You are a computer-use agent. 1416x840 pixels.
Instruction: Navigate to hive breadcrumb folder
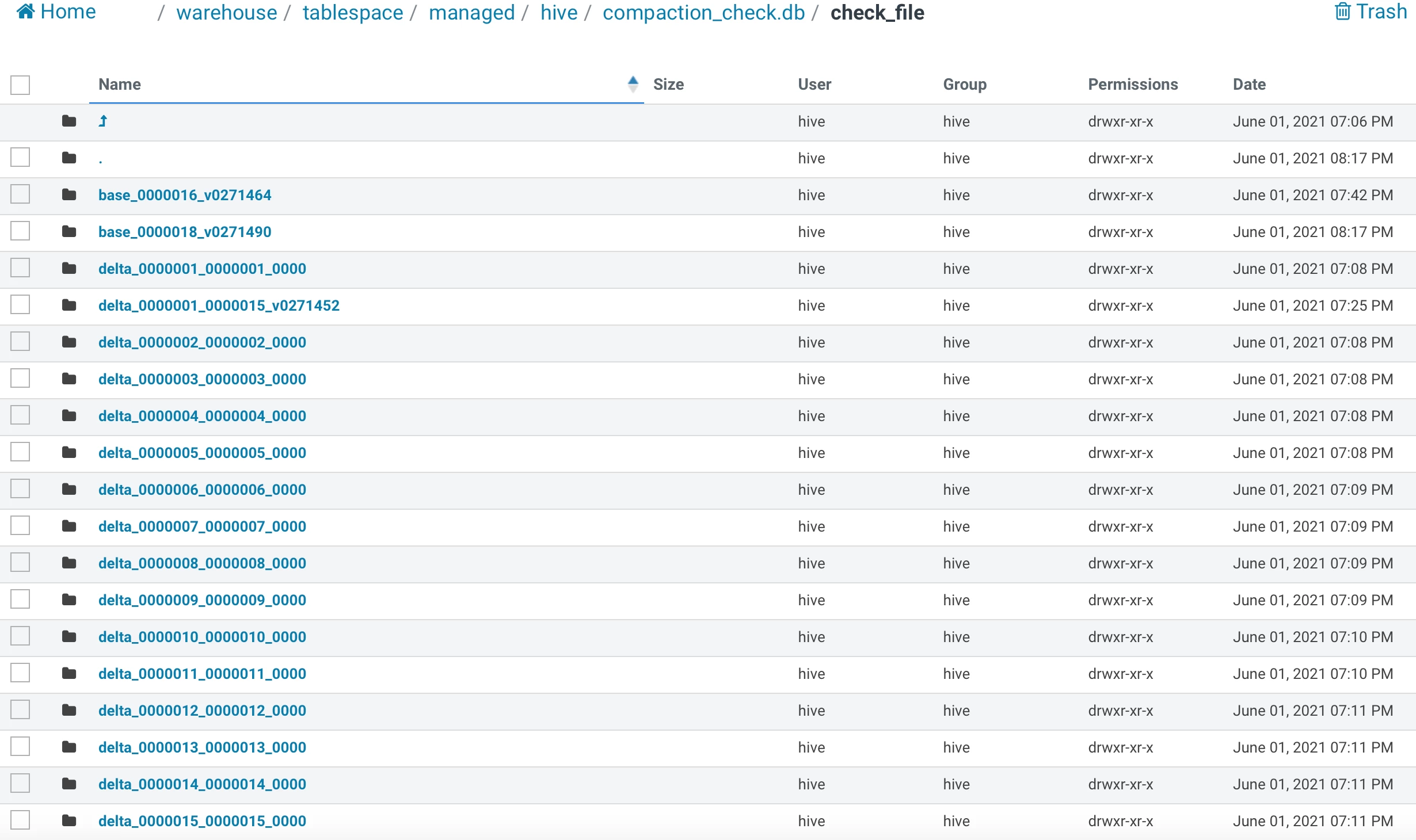[x=558, y=12]
